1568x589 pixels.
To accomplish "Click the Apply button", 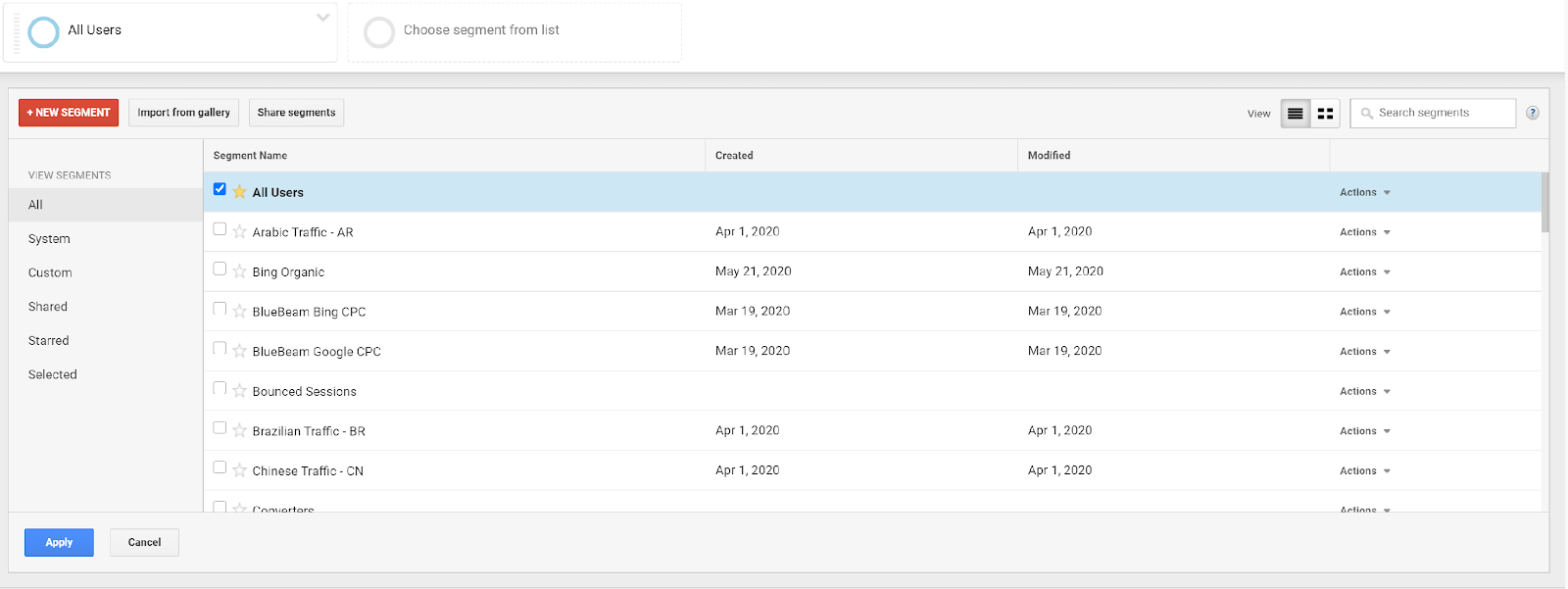I will [x=59, y=542].
